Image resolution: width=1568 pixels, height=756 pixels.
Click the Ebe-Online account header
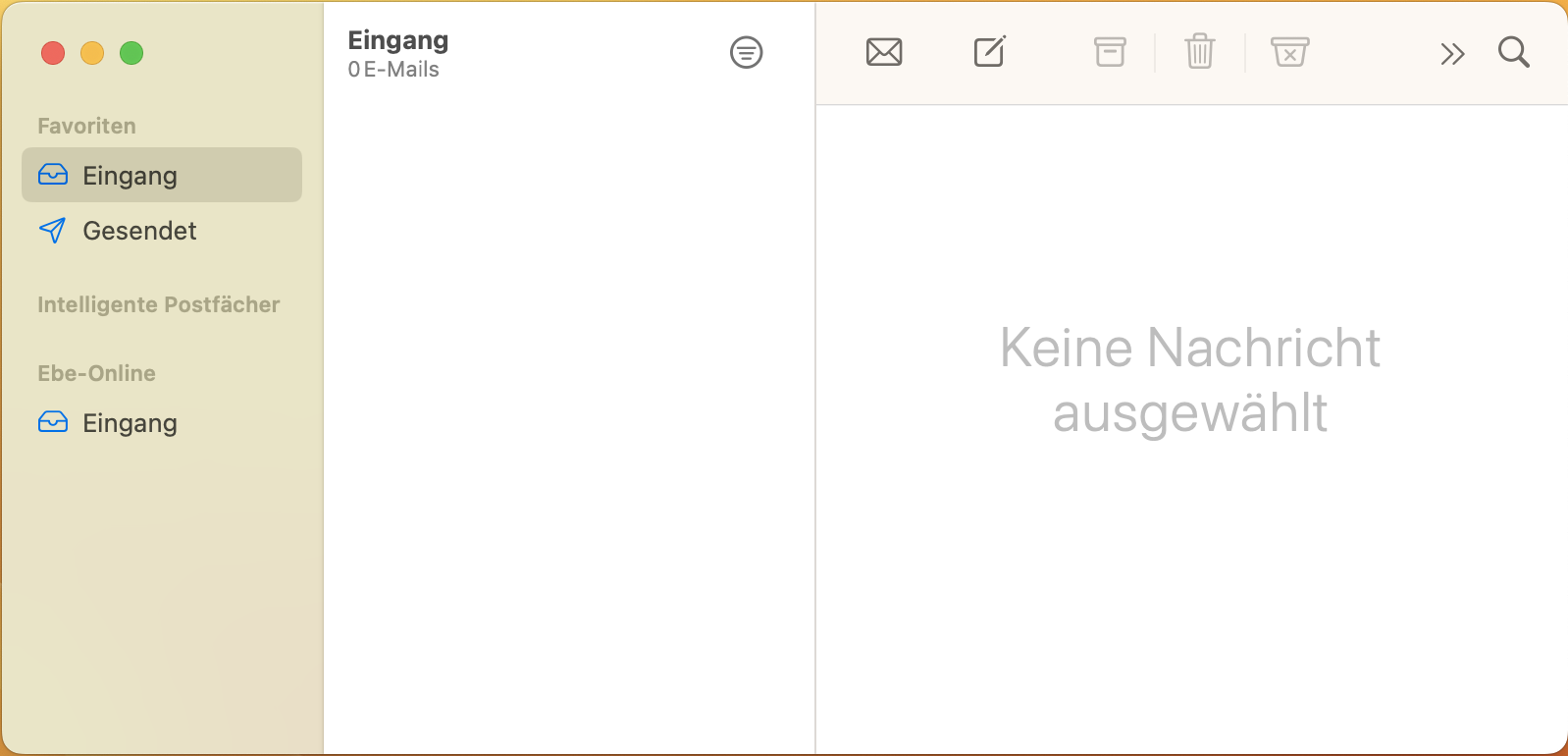pyautogui.click(x=96, y=373)
